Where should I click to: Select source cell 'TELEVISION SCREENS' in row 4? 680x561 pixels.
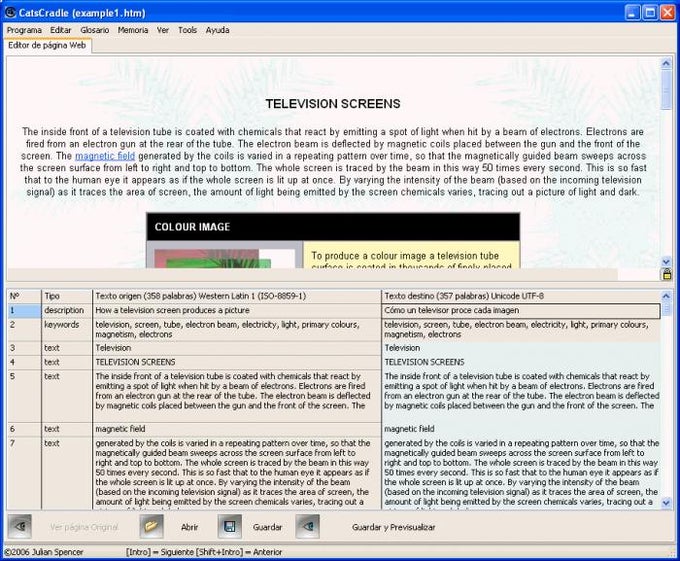237,362
